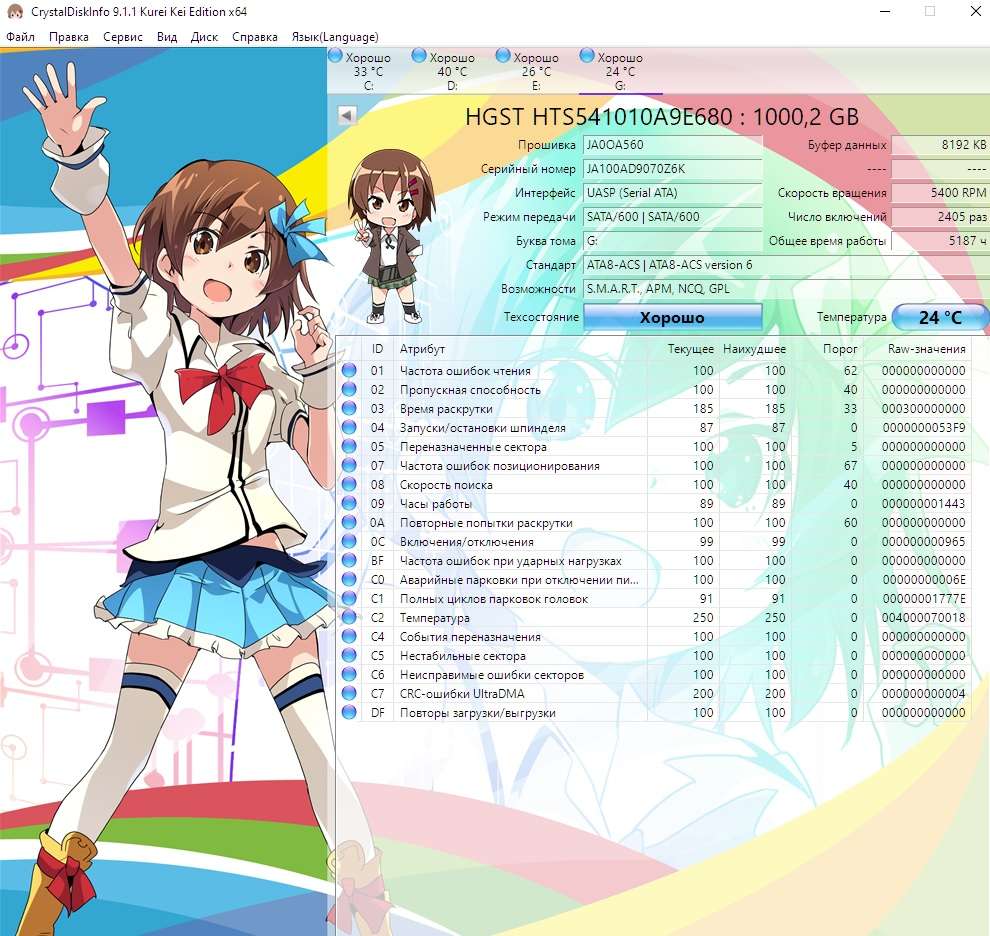The width and height of the screenshot is (990, 936).
Task: Click the S.M.A.R.T., APM, NCQ, GPL features field
Action: [785, 289]
